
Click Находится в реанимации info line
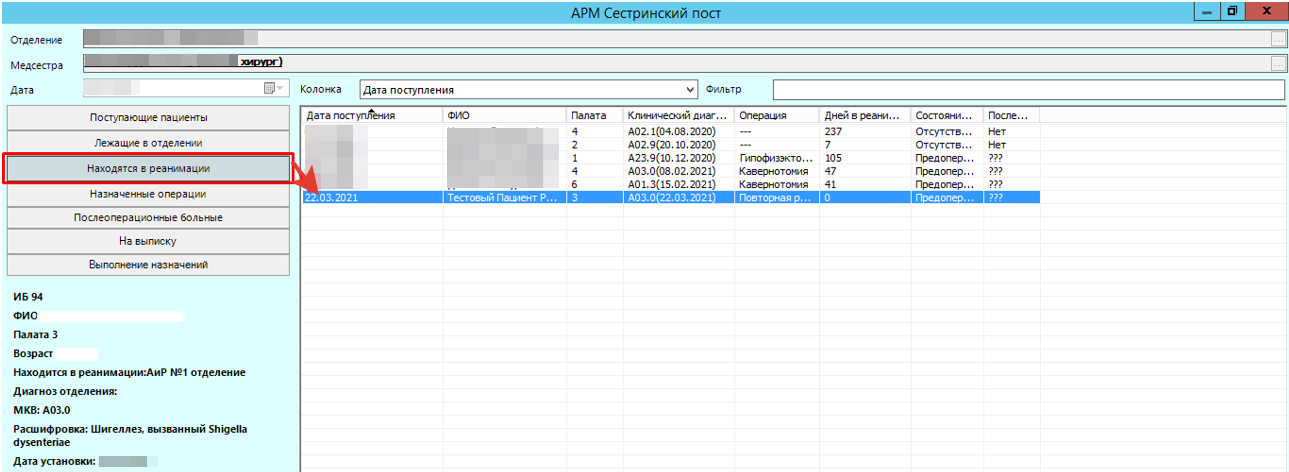(129, 372)
